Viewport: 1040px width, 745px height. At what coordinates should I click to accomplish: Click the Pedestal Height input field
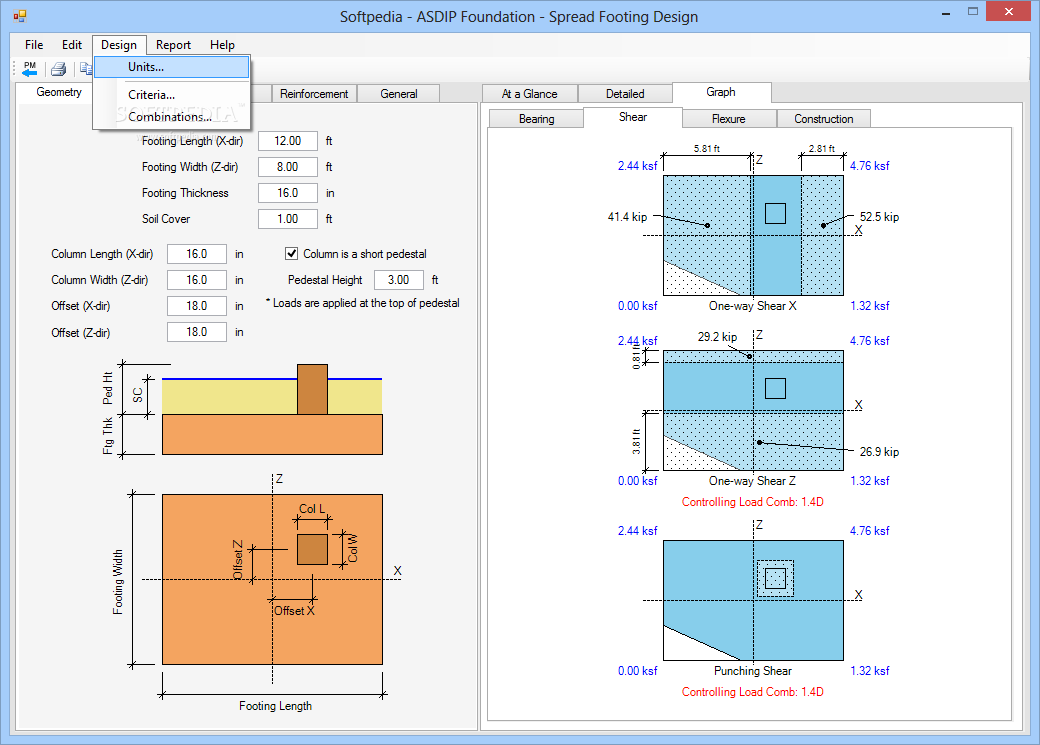click(399, 279)
